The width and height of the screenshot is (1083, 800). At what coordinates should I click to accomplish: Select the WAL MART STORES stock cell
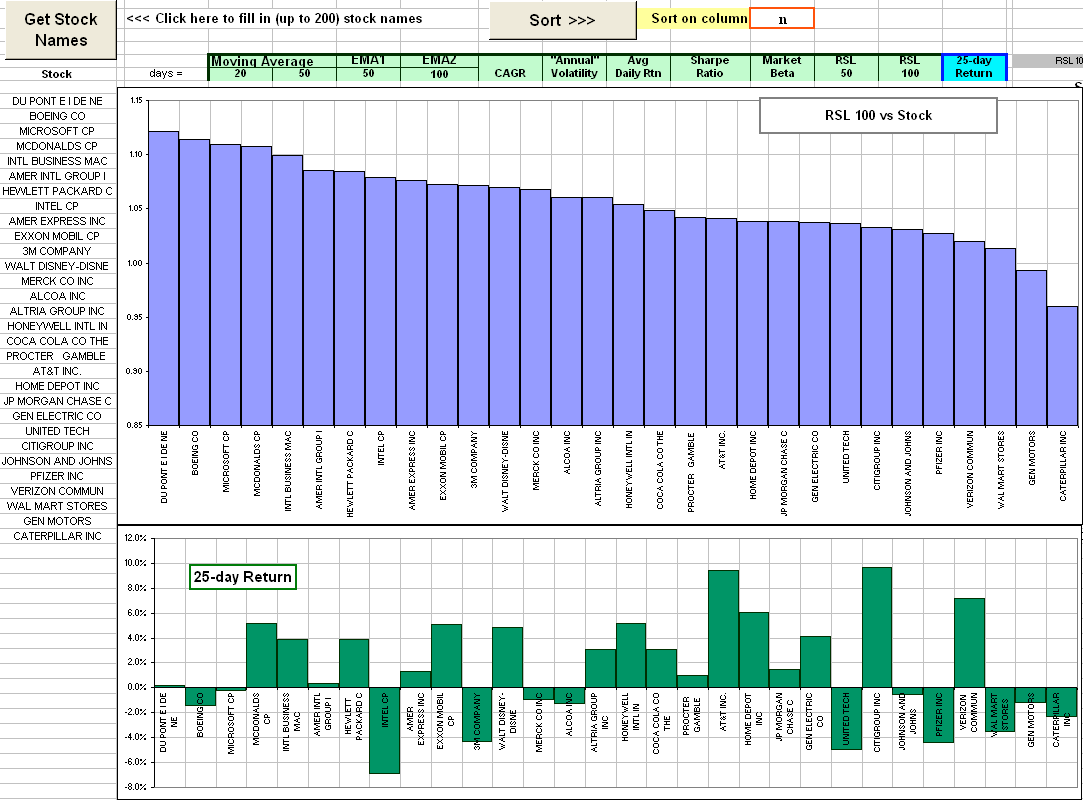tap(57, 506)
